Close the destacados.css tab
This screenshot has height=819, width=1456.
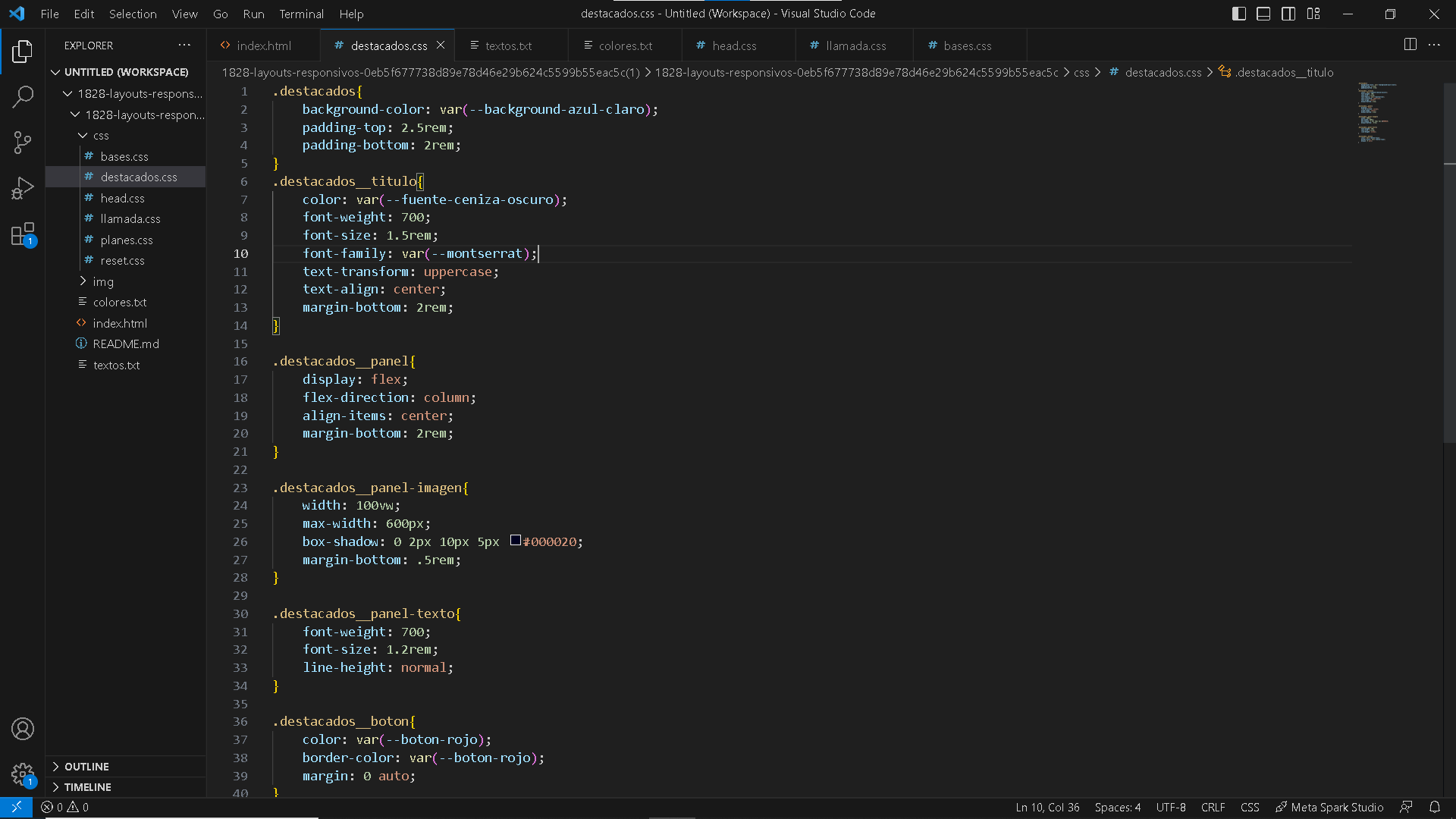coord(441,45)
